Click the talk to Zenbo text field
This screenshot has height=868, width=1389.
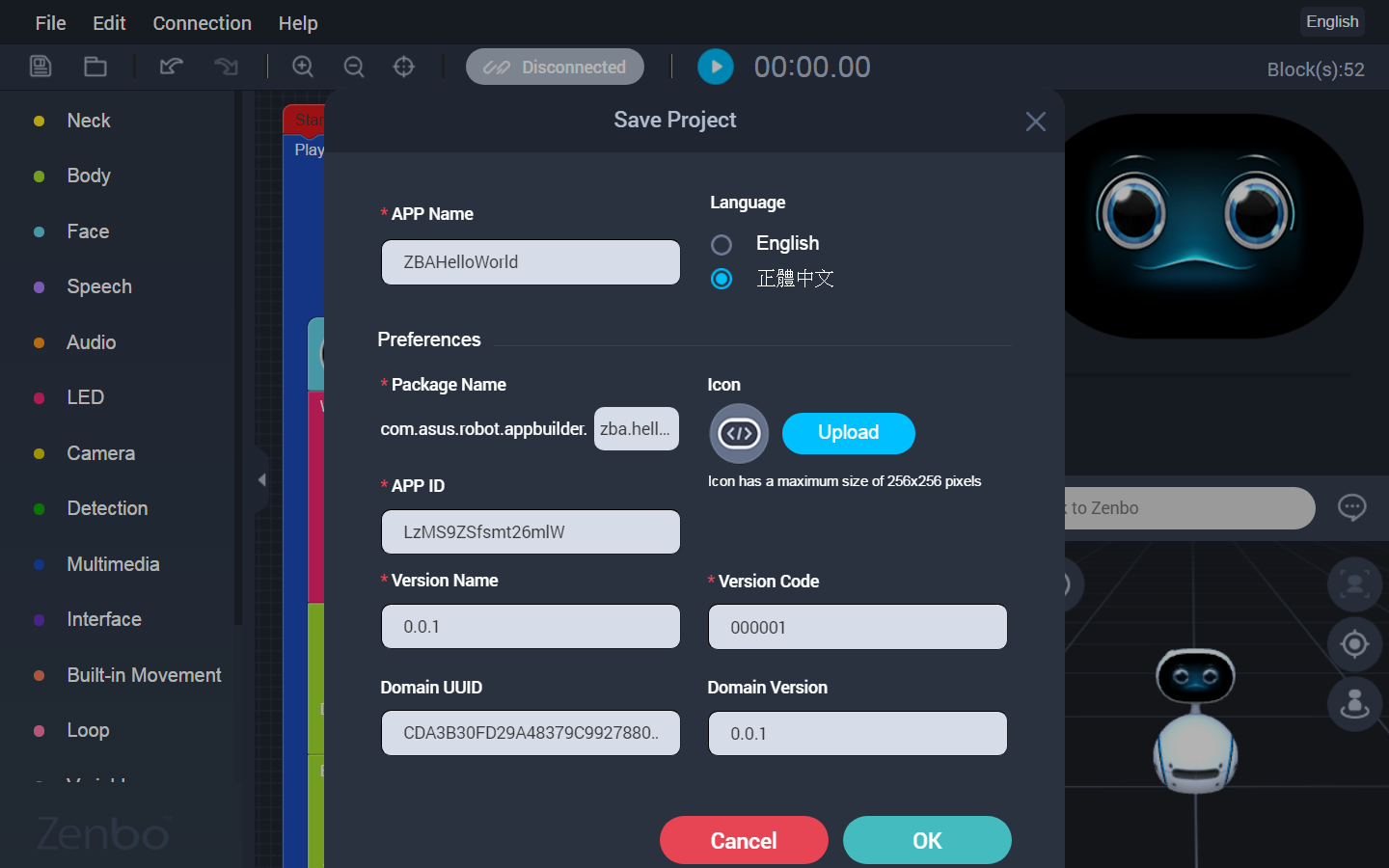(x=1190, y=508)
